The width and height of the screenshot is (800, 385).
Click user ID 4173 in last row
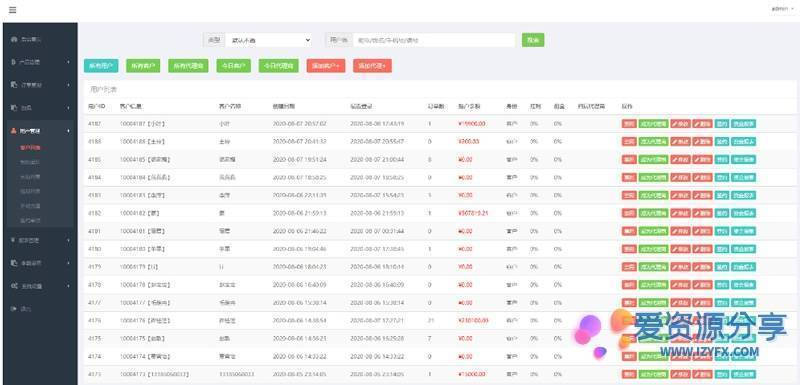click(x=94, y=374)
